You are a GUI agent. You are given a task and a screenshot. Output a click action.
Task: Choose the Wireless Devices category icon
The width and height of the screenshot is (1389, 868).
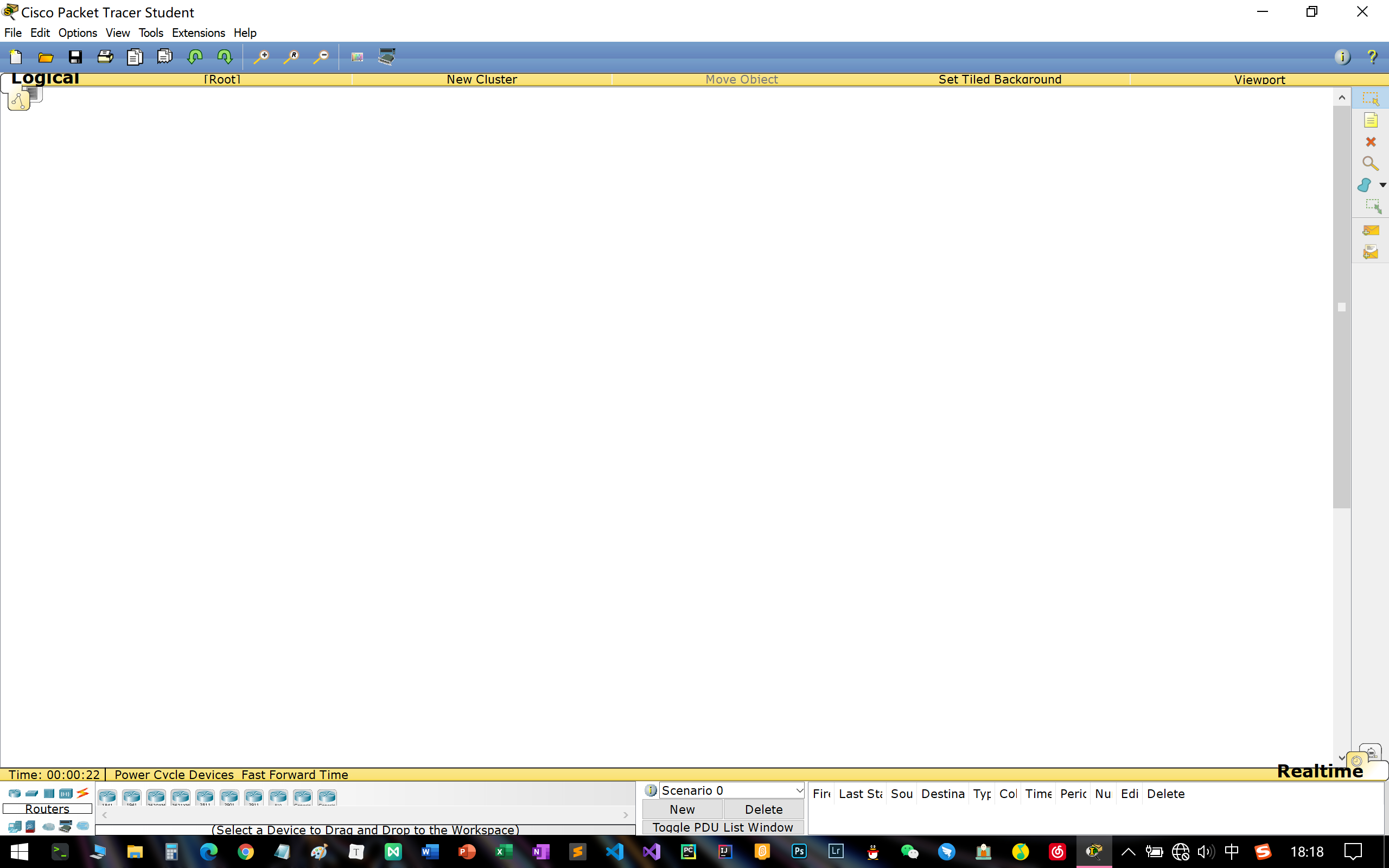point(66,793)
